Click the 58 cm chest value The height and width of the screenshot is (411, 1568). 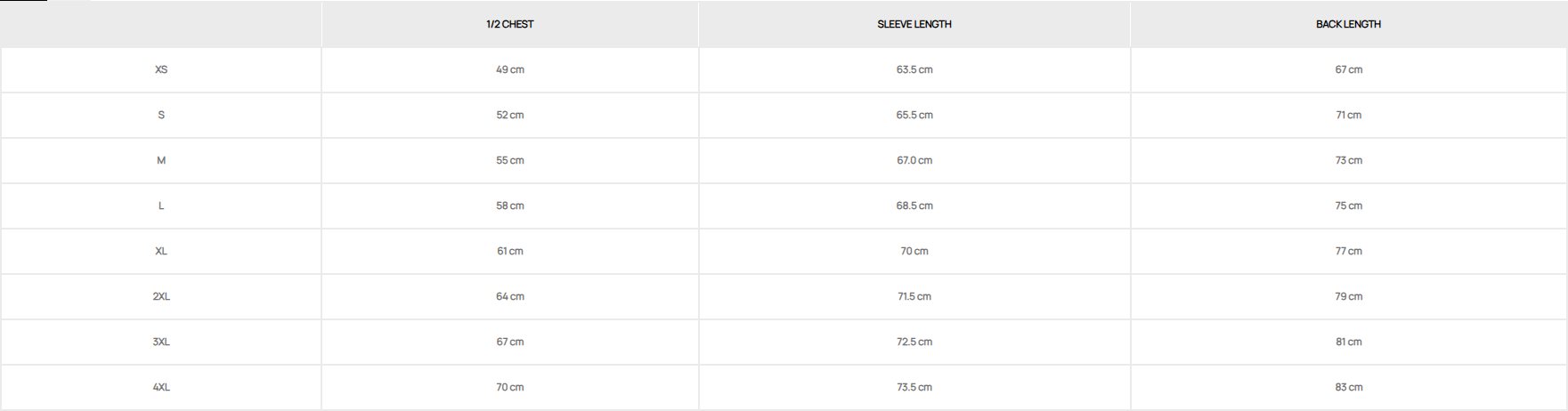pyautogui.click(x=510, y=205)
